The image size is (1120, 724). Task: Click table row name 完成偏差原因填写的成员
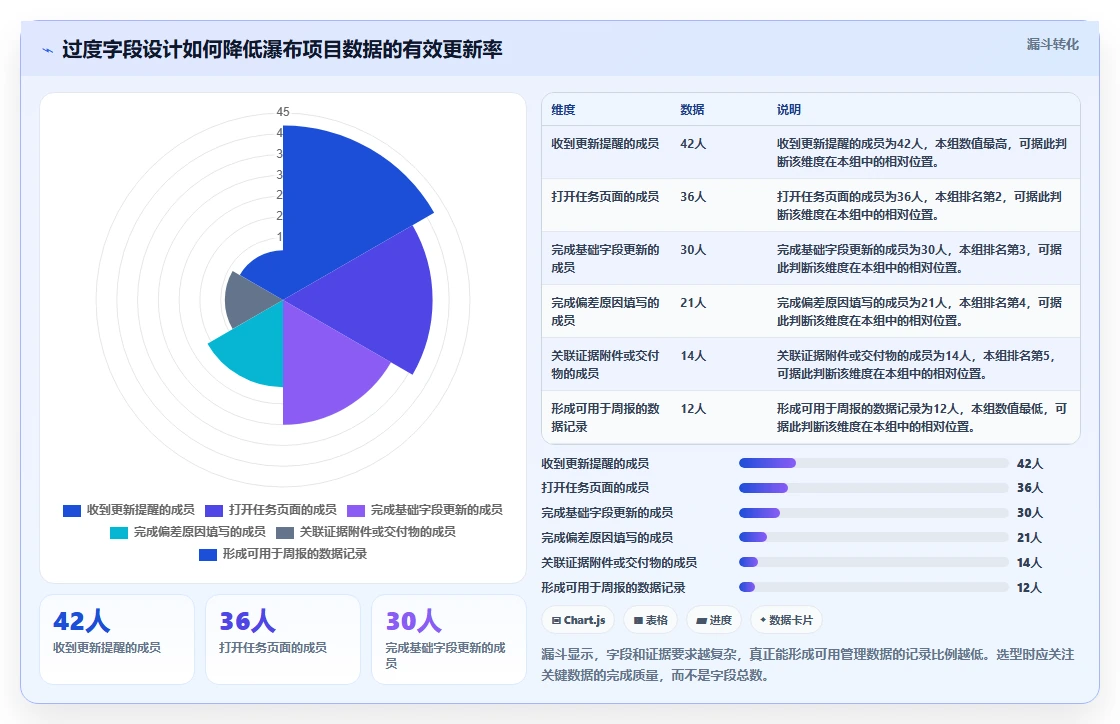click(x=605, y=311)
